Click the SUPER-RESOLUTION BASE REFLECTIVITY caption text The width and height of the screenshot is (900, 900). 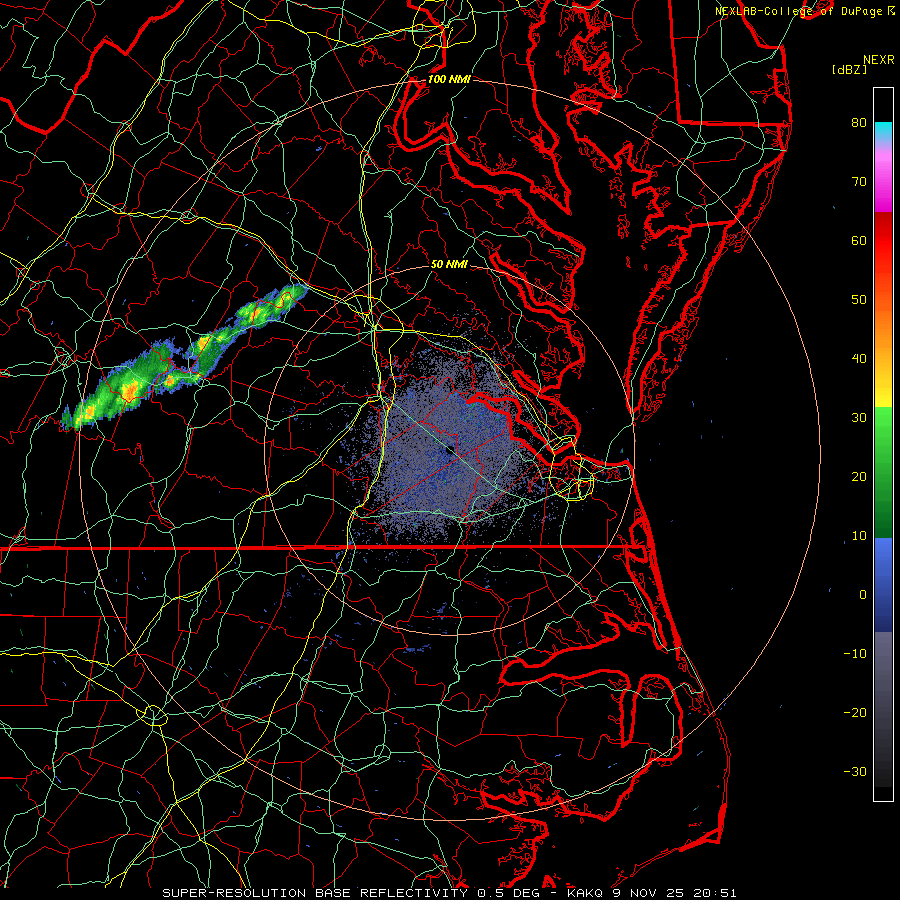(315, 893)
